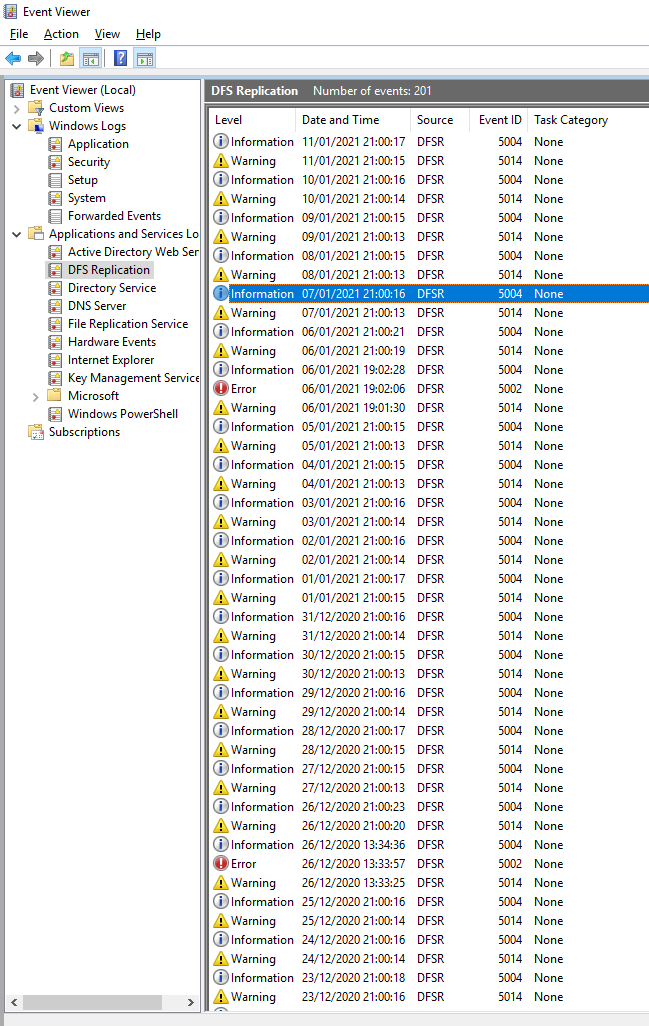Toggle the Show/Hide Console Tree icon
The image size is (649, 1026).
[x=91, y=59]
